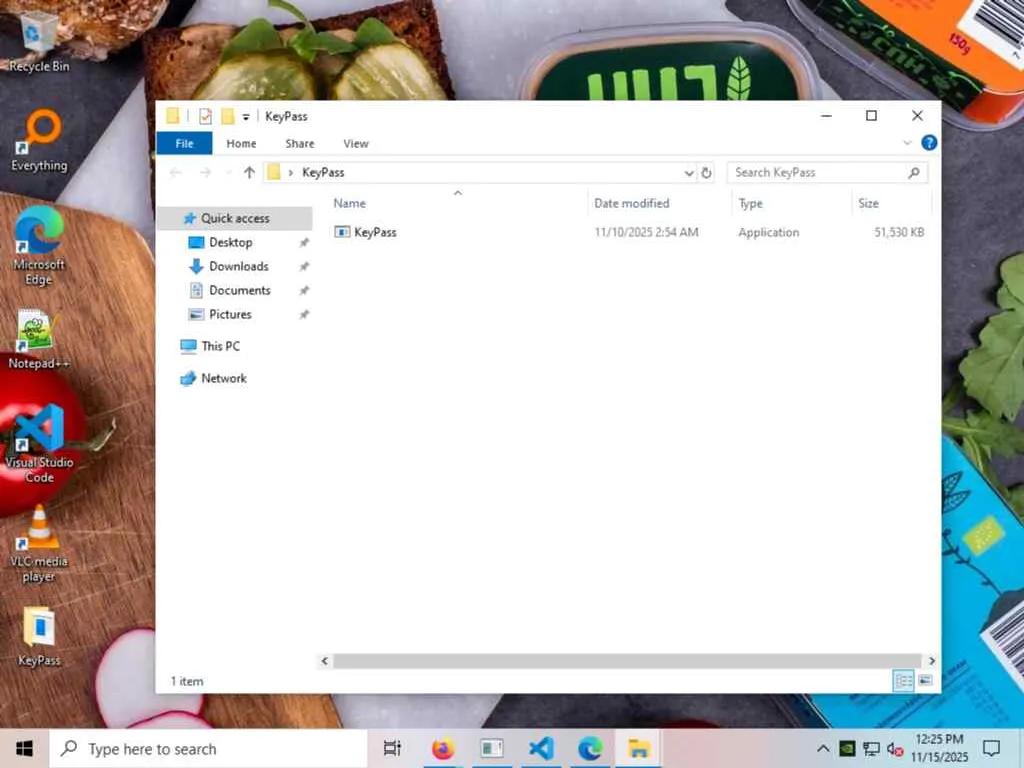Launch Visual Studio Code desktop shortcut

click(x=39, y=444)
